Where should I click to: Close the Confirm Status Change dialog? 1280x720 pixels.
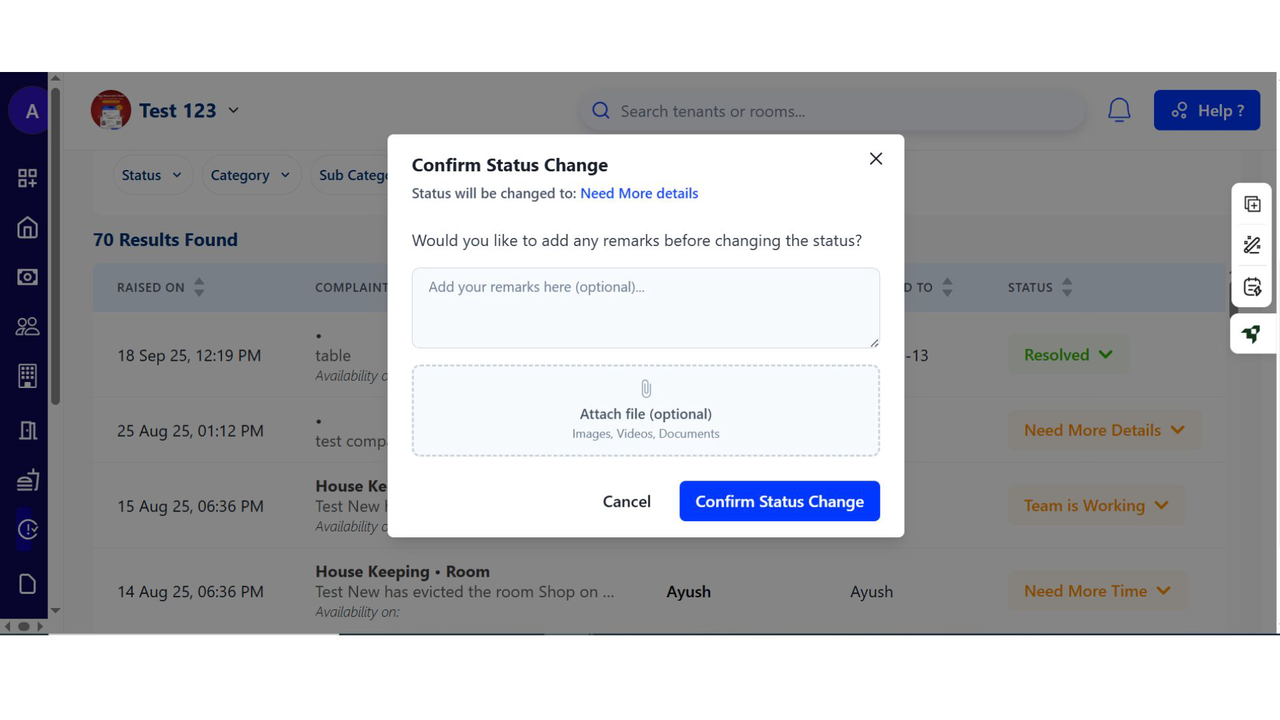(876, 159)
